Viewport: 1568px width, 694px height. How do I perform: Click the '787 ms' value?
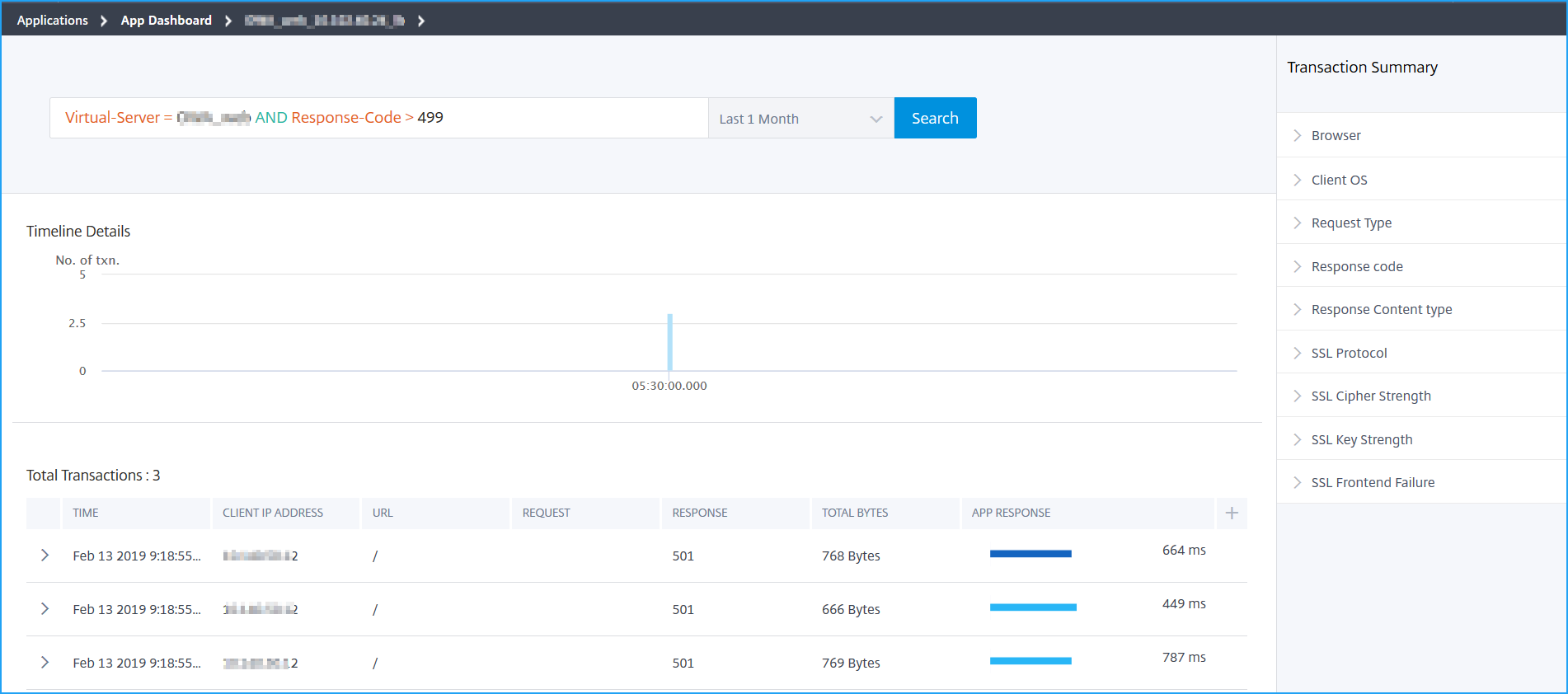pyautogui.click(x=1184, y=657)
